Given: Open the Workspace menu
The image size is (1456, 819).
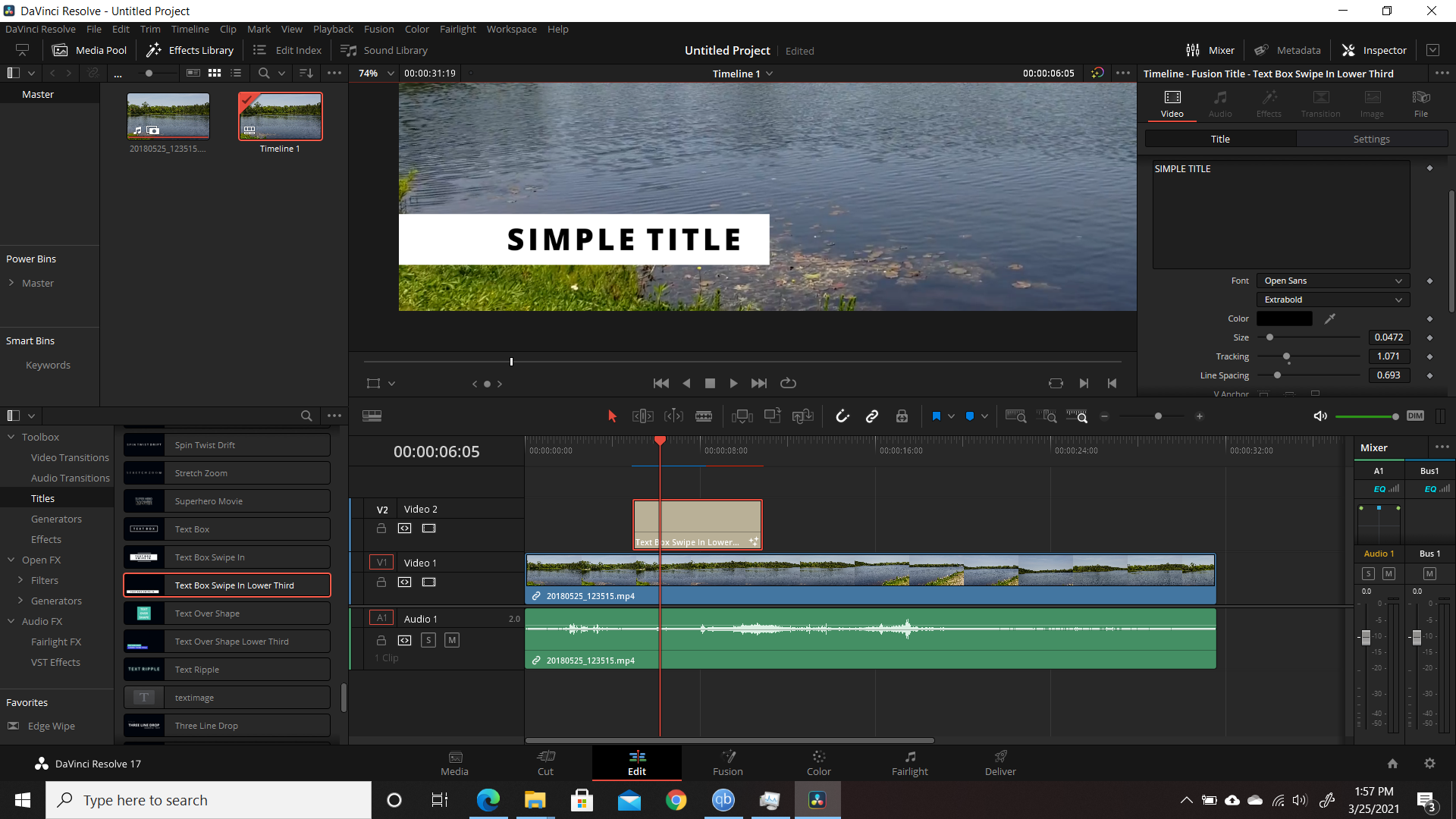Looking at the screenshot, I should pyautogui.click(x=511, y=29).
